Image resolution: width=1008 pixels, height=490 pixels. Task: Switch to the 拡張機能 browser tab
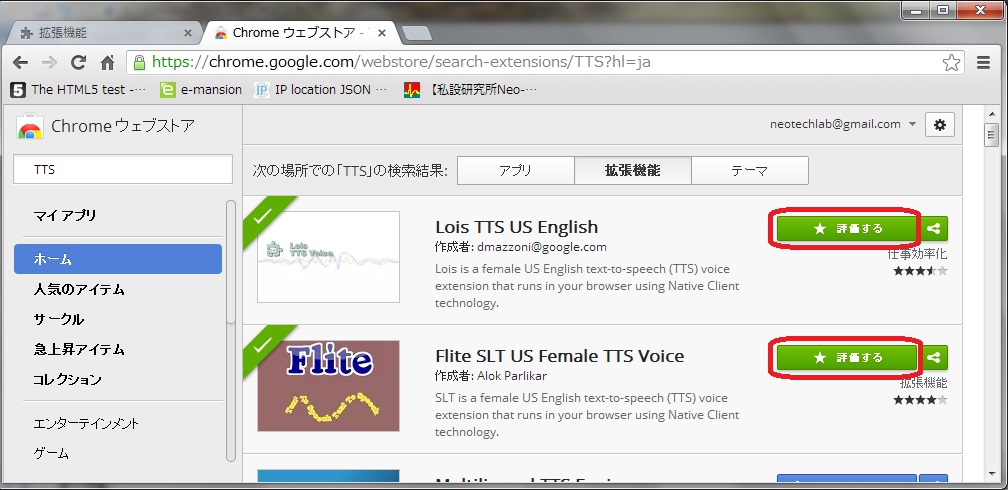coord(103,33)
